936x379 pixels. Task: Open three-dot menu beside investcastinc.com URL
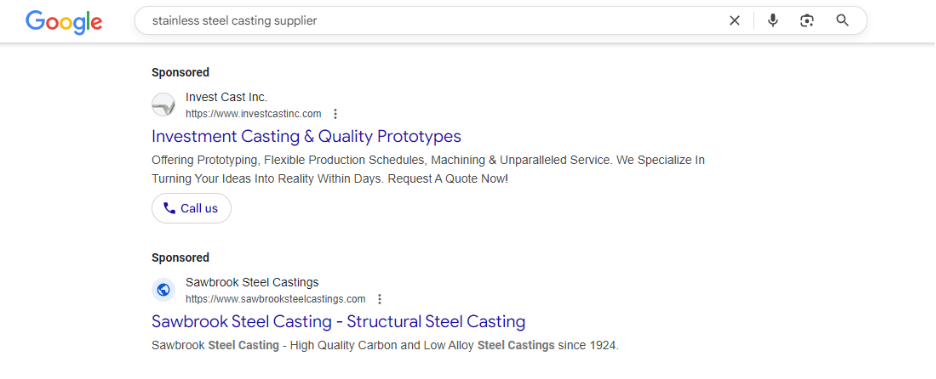(x=335, y=113)
